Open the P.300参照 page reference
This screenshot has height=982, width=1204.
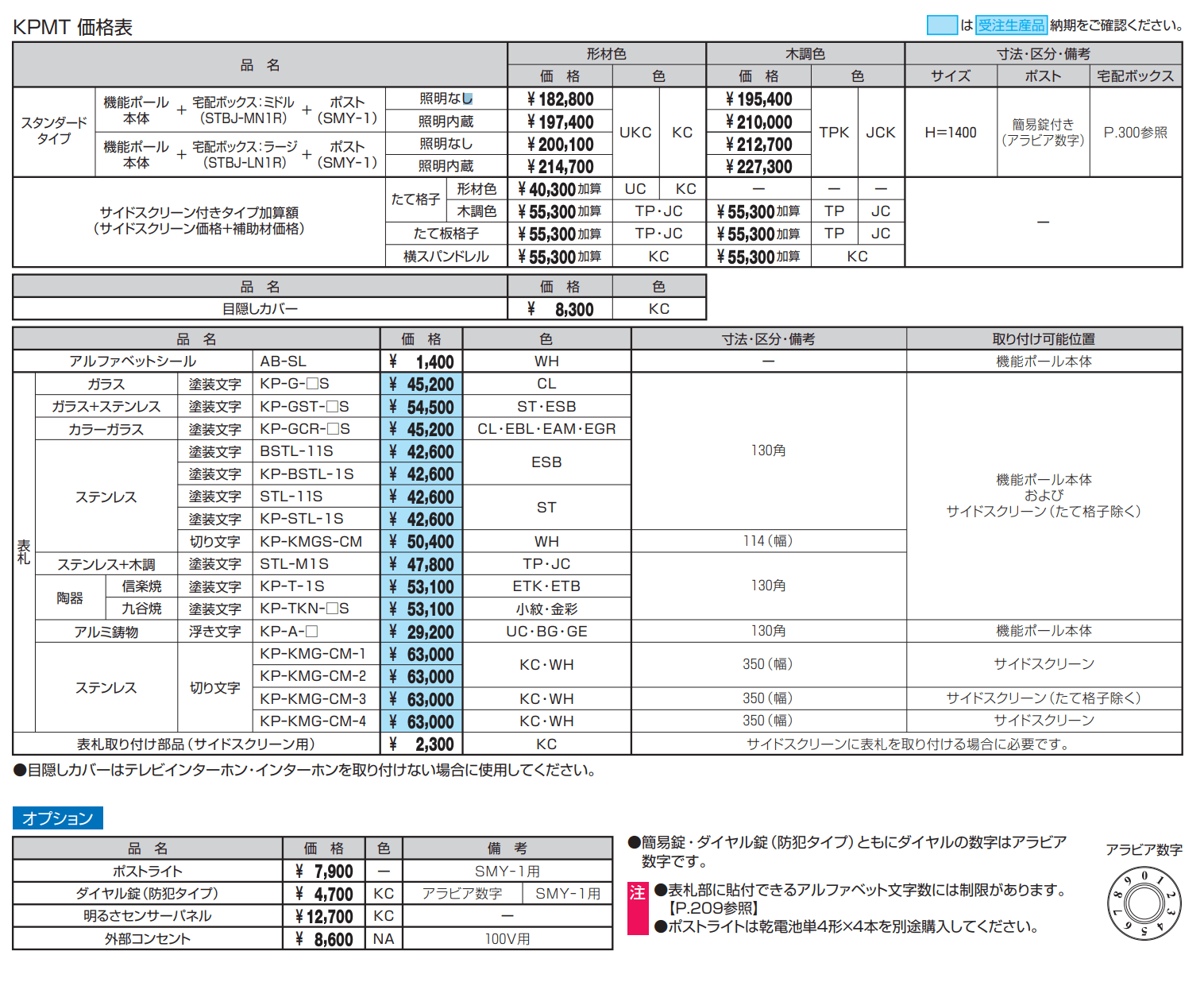pos(1135,133)
